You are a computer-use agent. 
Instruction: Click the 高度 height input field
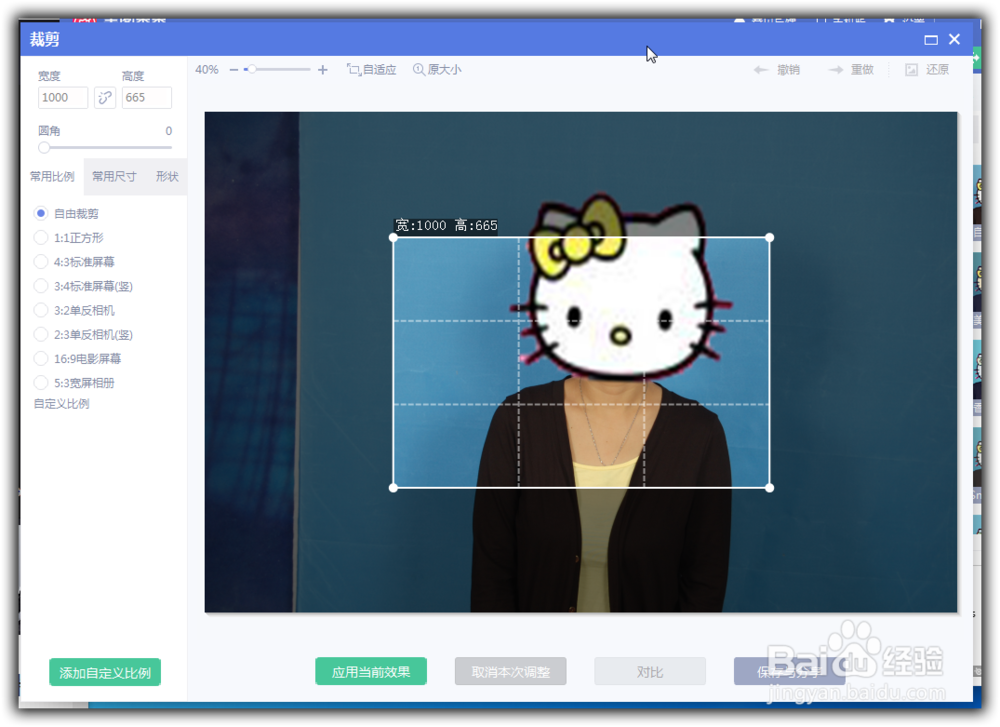coord(147,98)
